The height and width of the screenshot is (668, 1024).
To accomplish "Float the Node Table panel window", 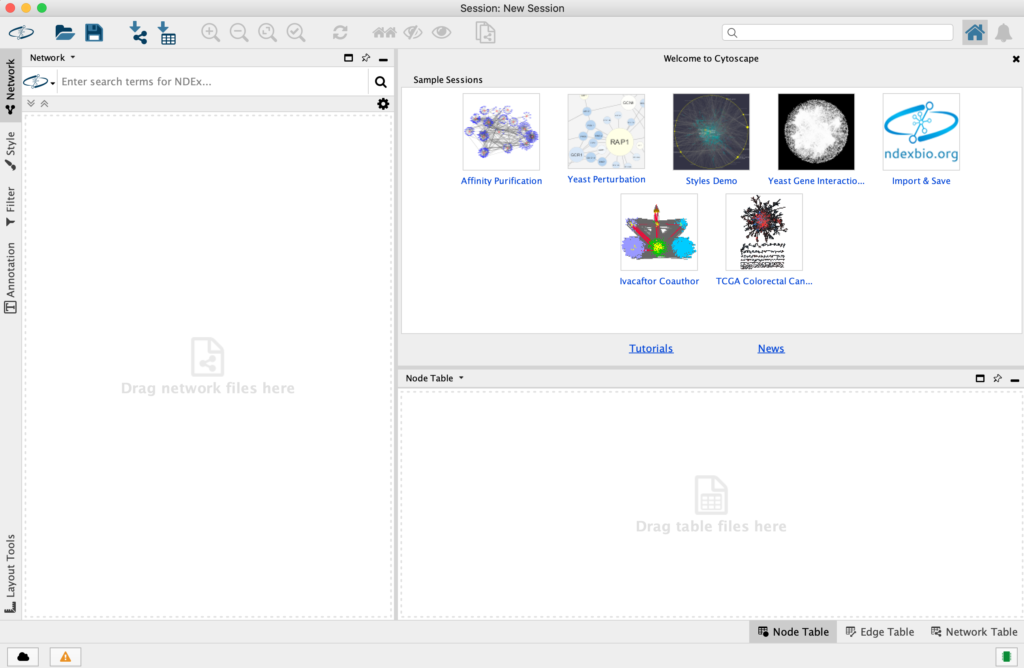I will coord(980,378).
